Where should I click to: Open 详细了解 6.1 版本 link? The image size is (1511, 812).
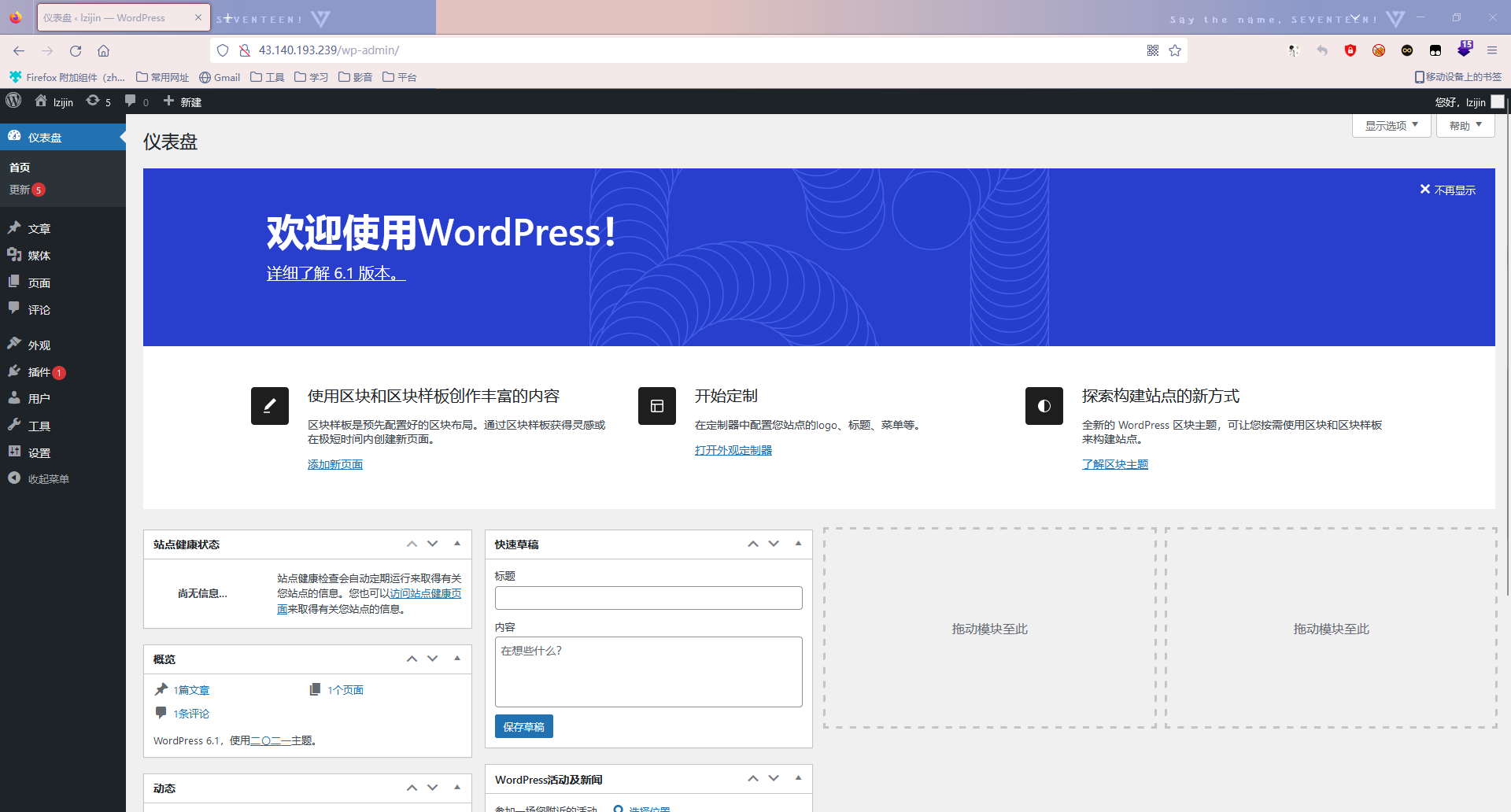(x=336, y=273)
